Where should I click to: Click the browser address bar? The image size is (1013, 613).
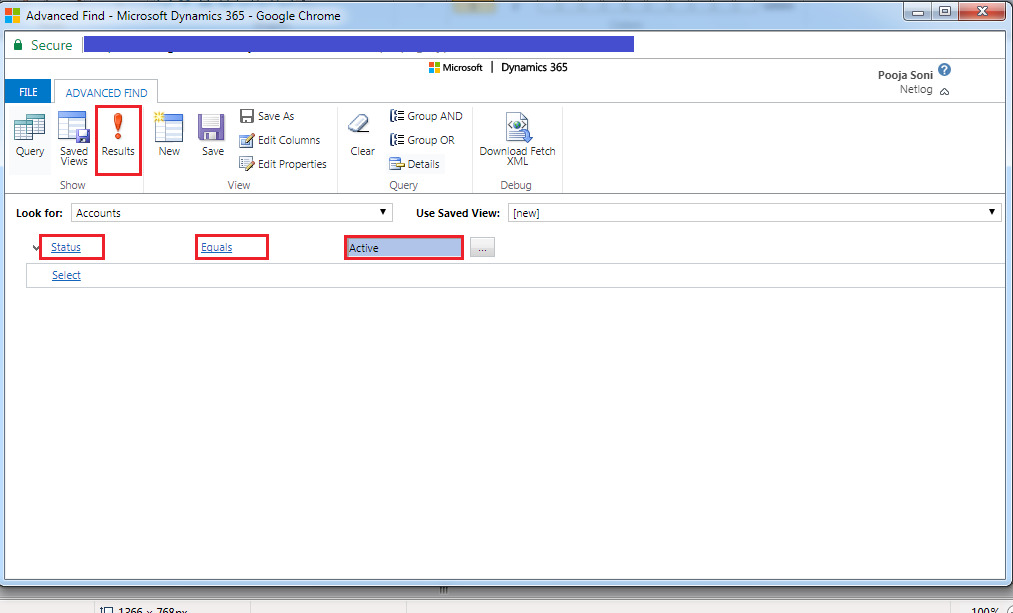pos(359,45)
